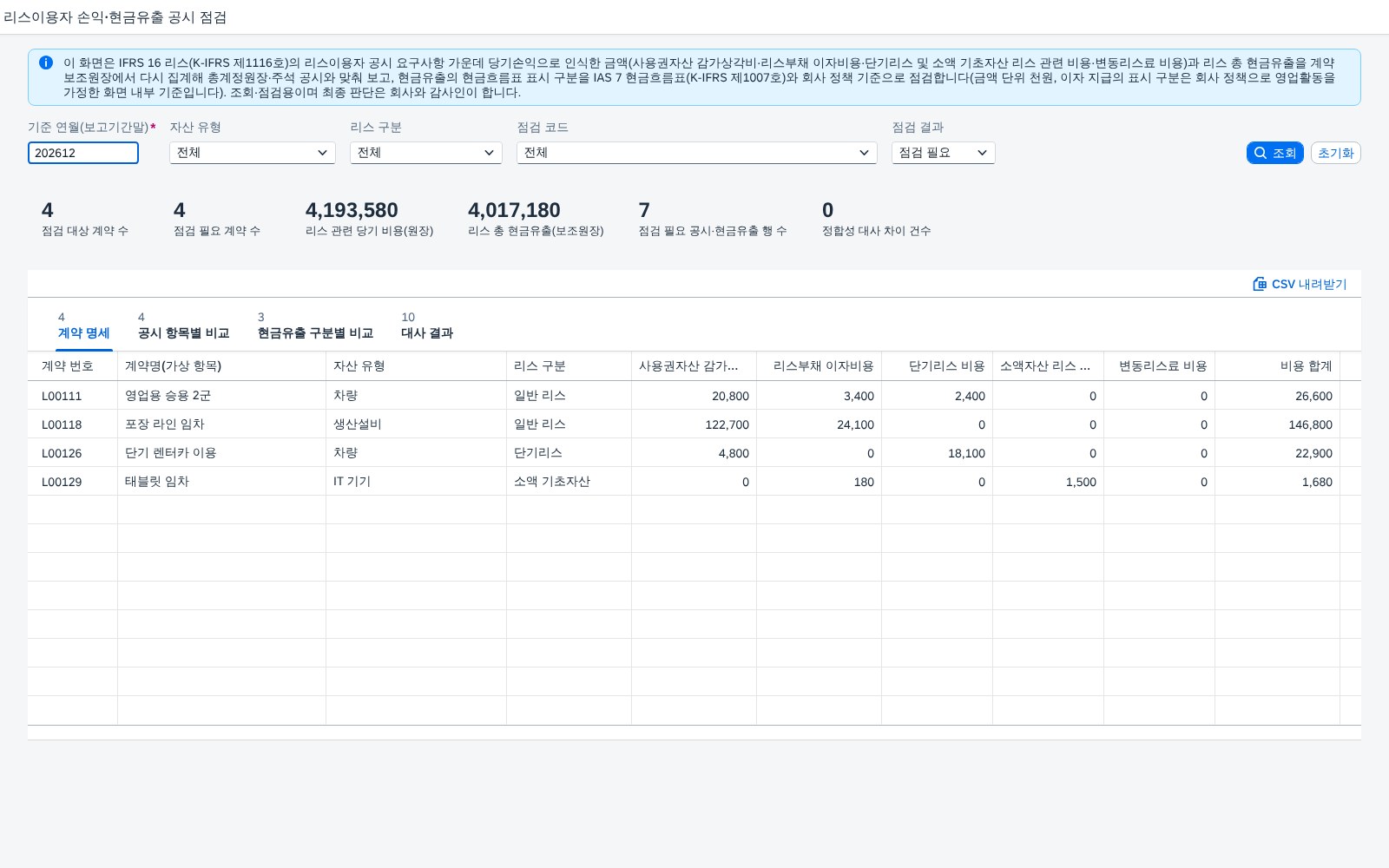Open the 점검 결과 dropdown showing 점검 필요
Screen dimensions: 1389x868
pos(944,153)
